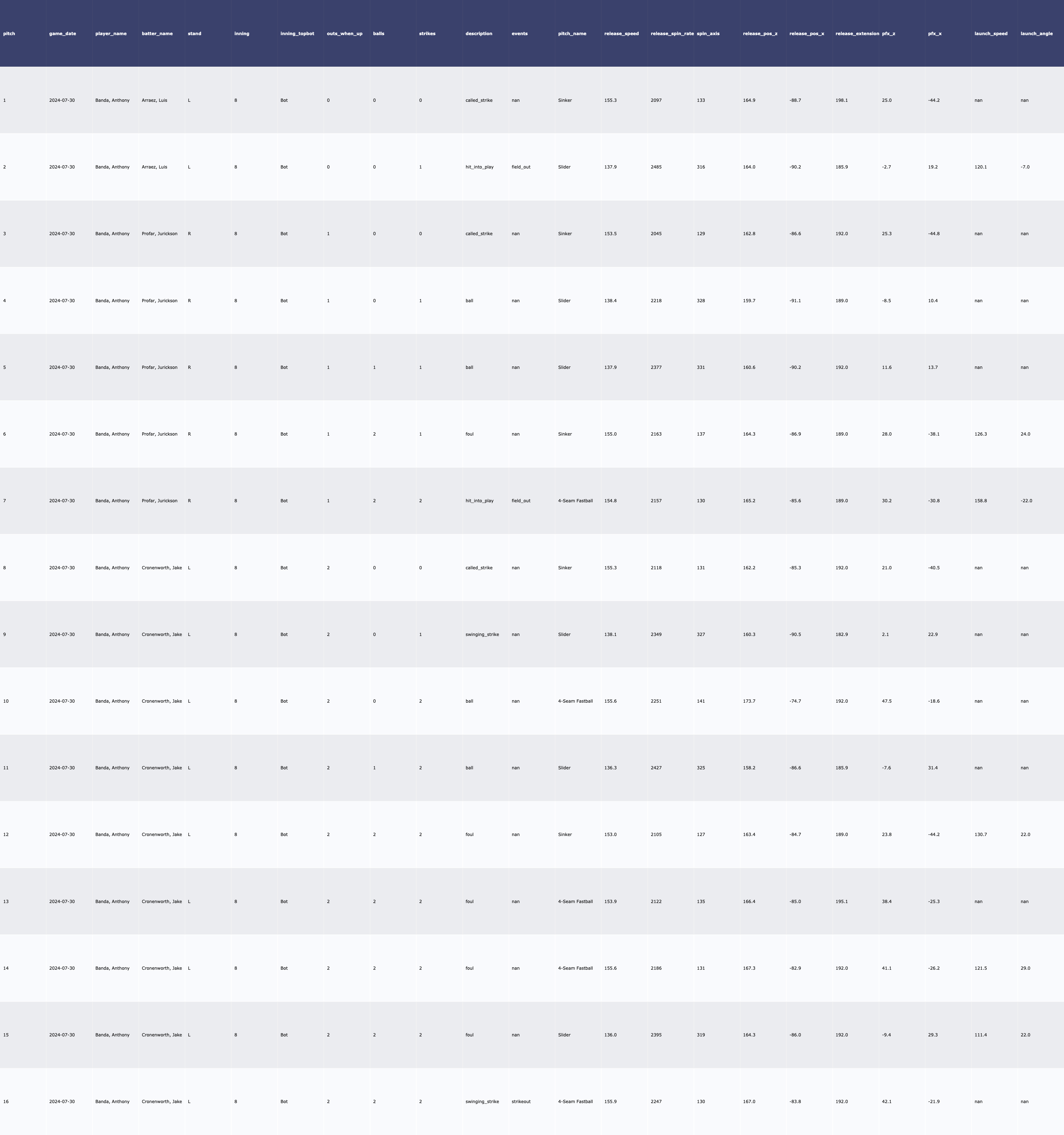Select Arraez, Luis in row 1
The image size is (1064, 1135).
154,100
